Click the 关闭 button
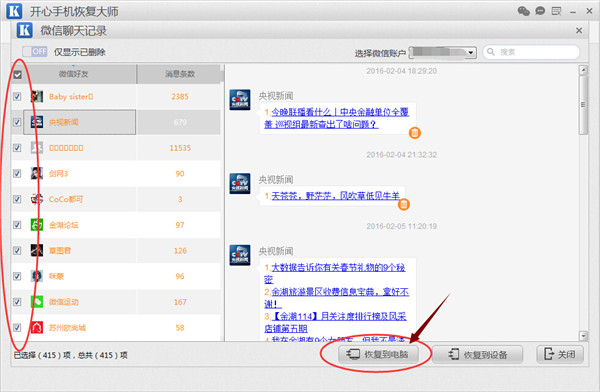Image resolution: width=600 pixels, height=392 pixels. [x=560, y=354]
